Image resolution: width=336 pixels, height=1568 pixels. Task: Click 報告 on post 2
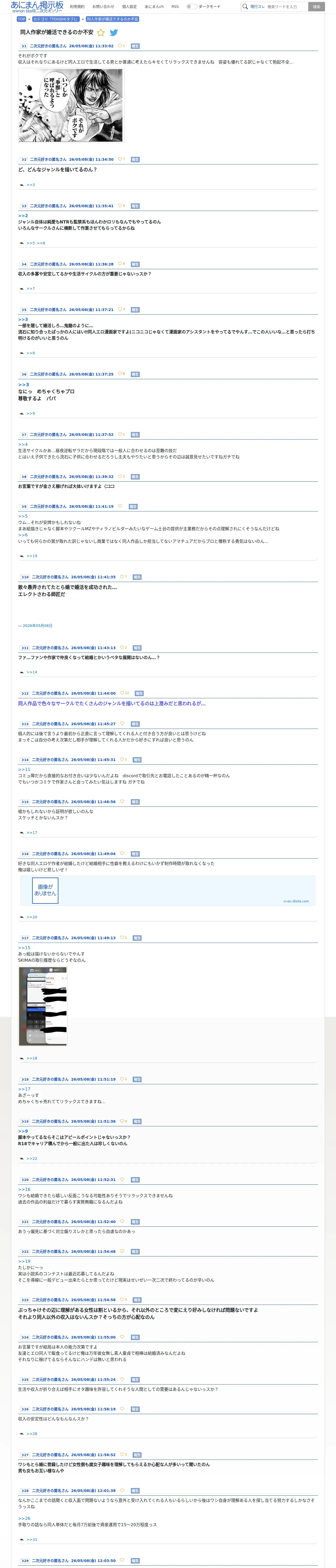coord(135,159)
